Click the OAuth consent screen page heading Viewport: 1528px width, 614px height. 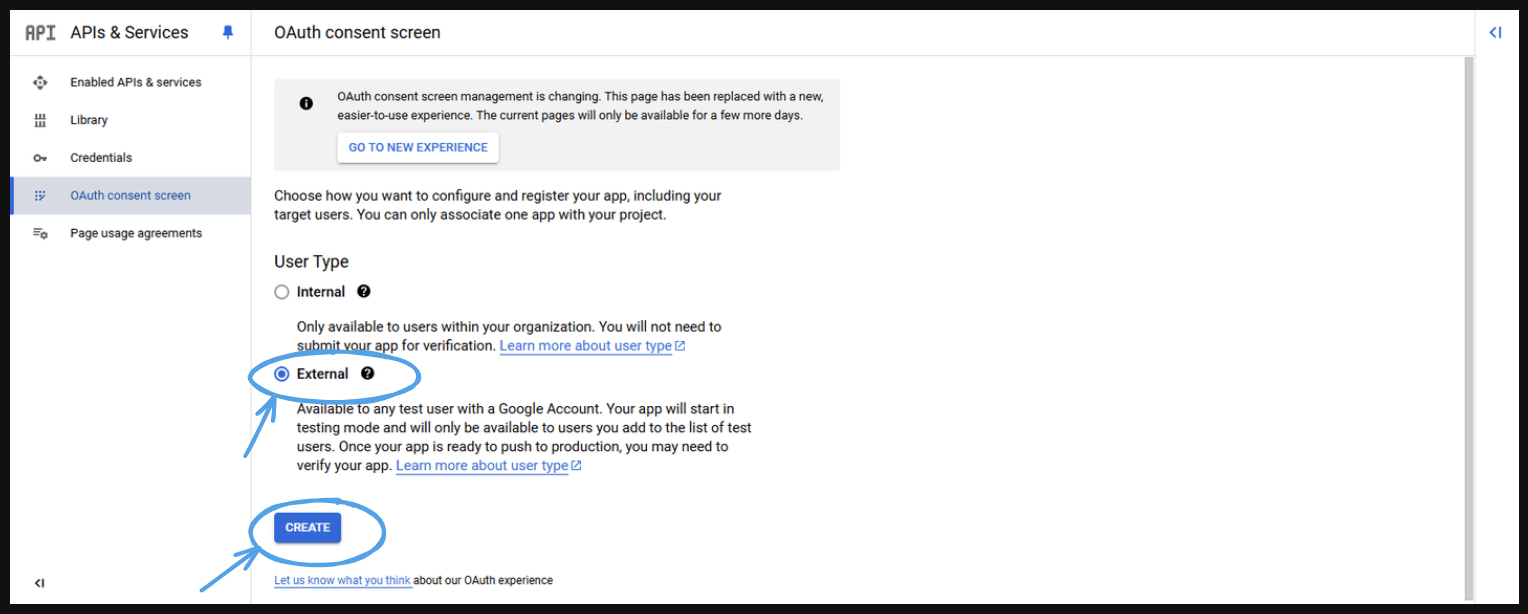coord(357,33)
